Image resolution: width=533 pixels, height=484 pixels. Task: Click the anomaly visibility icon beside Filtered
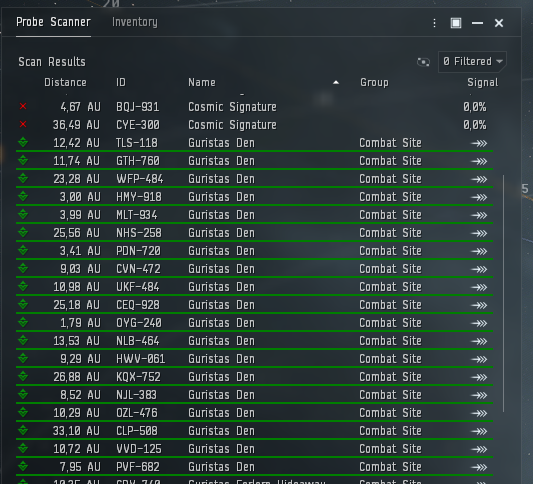423,62
